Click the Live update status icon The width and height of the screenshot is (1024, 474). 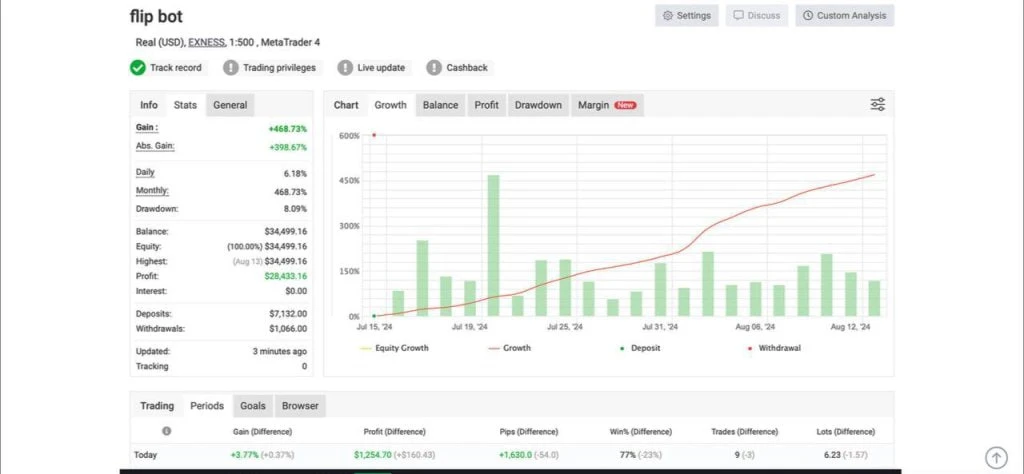click(x=345, y=68)
